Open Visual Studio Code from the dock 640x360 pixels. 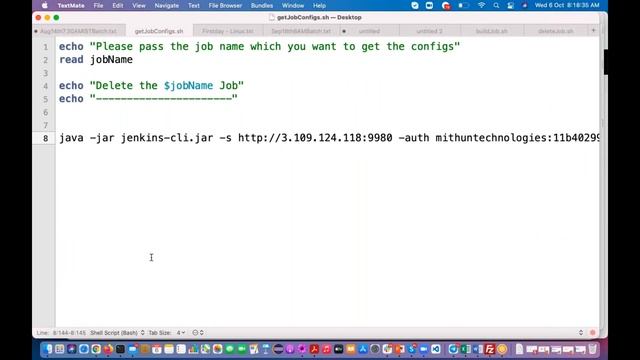[x=436, y=349]
